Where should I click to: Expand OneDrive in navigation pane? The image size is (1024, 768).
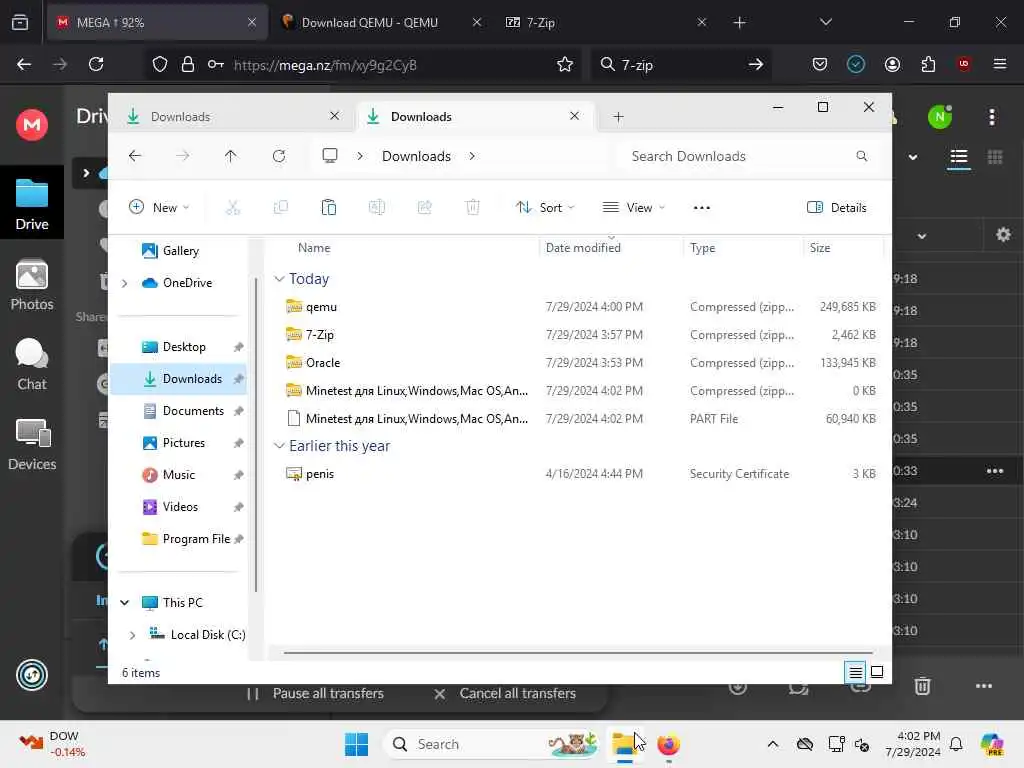(125, 283)
